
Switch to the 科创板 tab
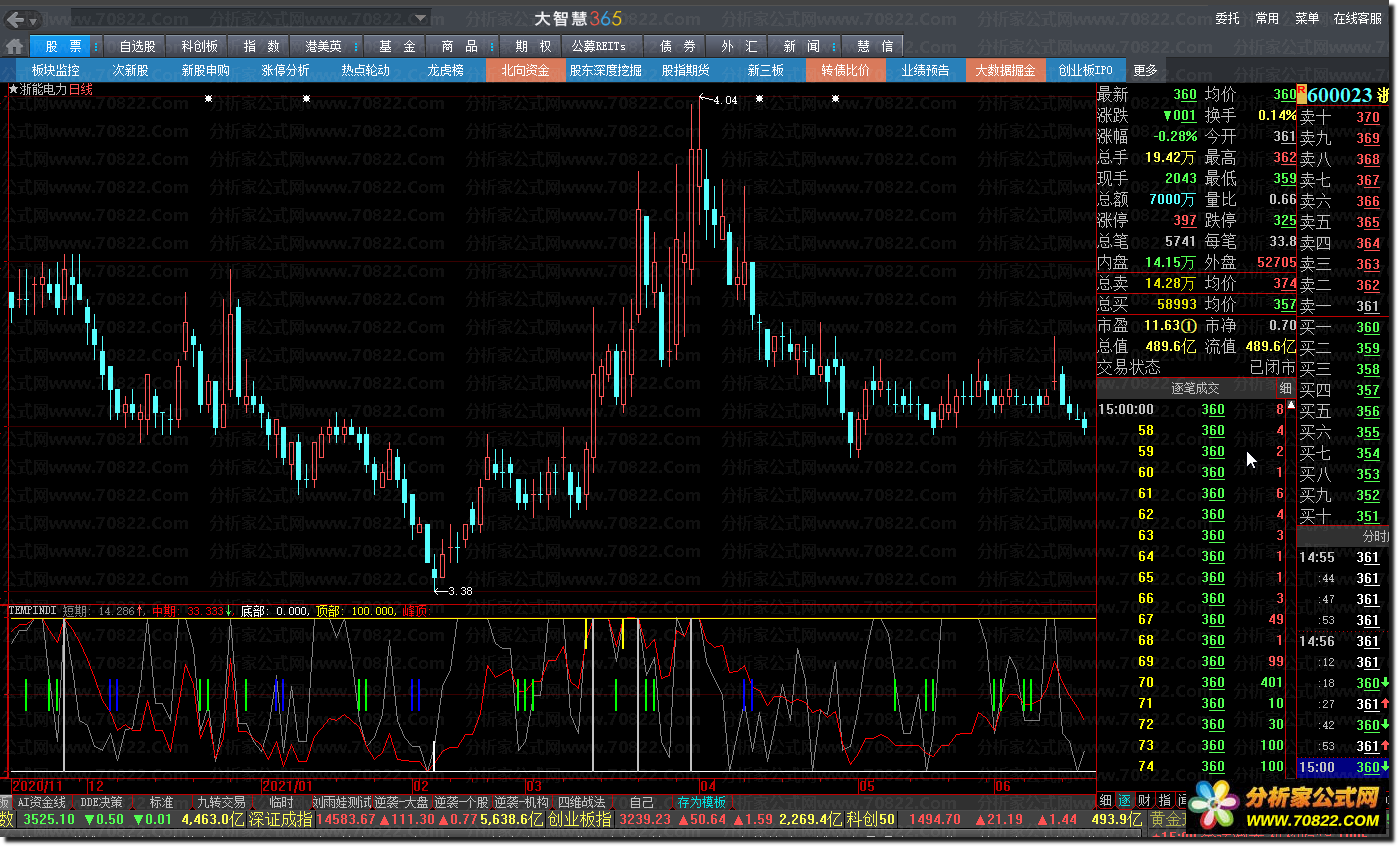click(x=198, y=46)
